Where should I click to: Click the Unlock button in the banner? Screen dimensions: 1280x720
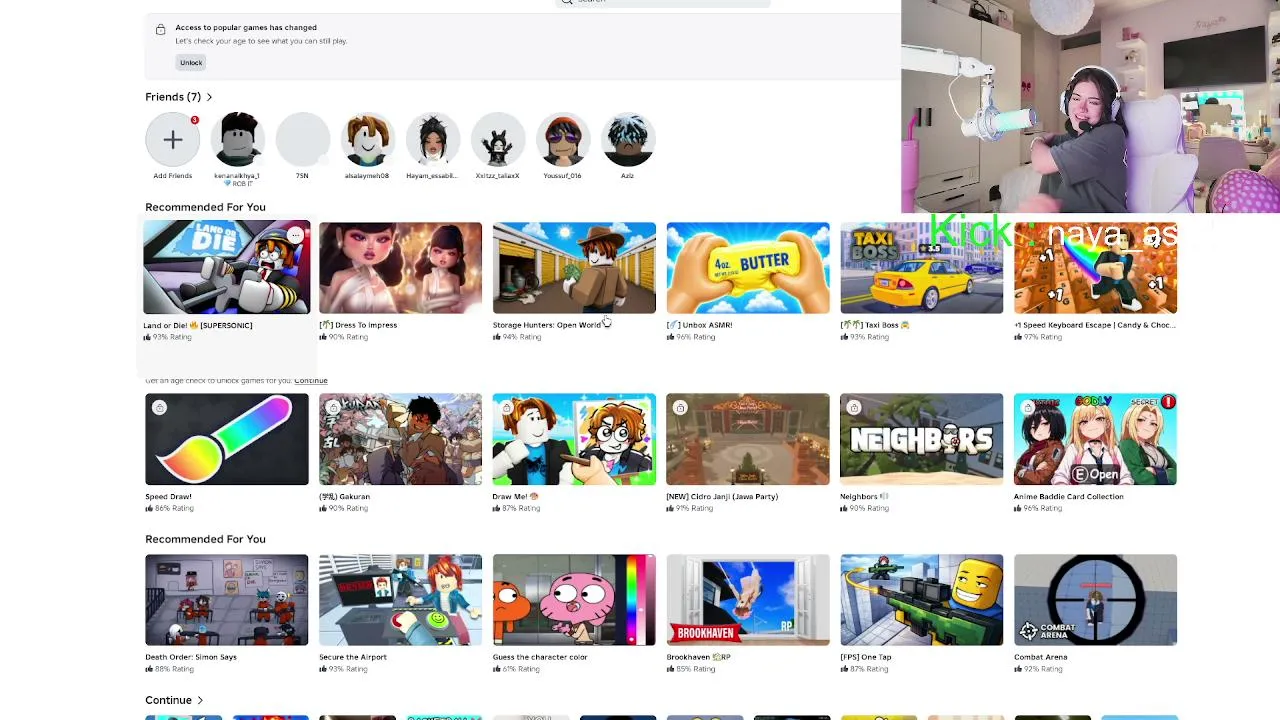191,62
